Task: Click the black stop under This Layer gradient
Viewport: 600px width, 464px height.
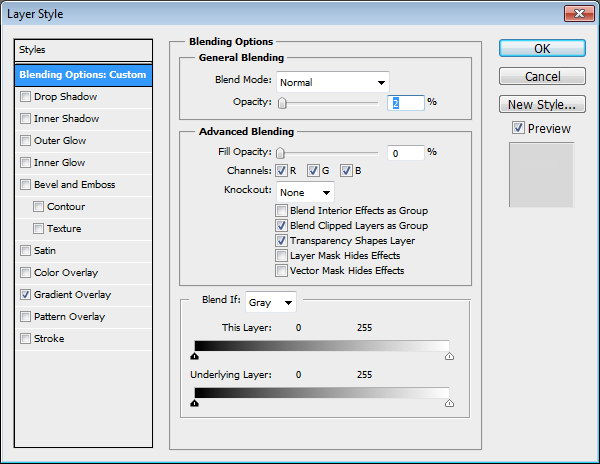Action: click(194, 355)
